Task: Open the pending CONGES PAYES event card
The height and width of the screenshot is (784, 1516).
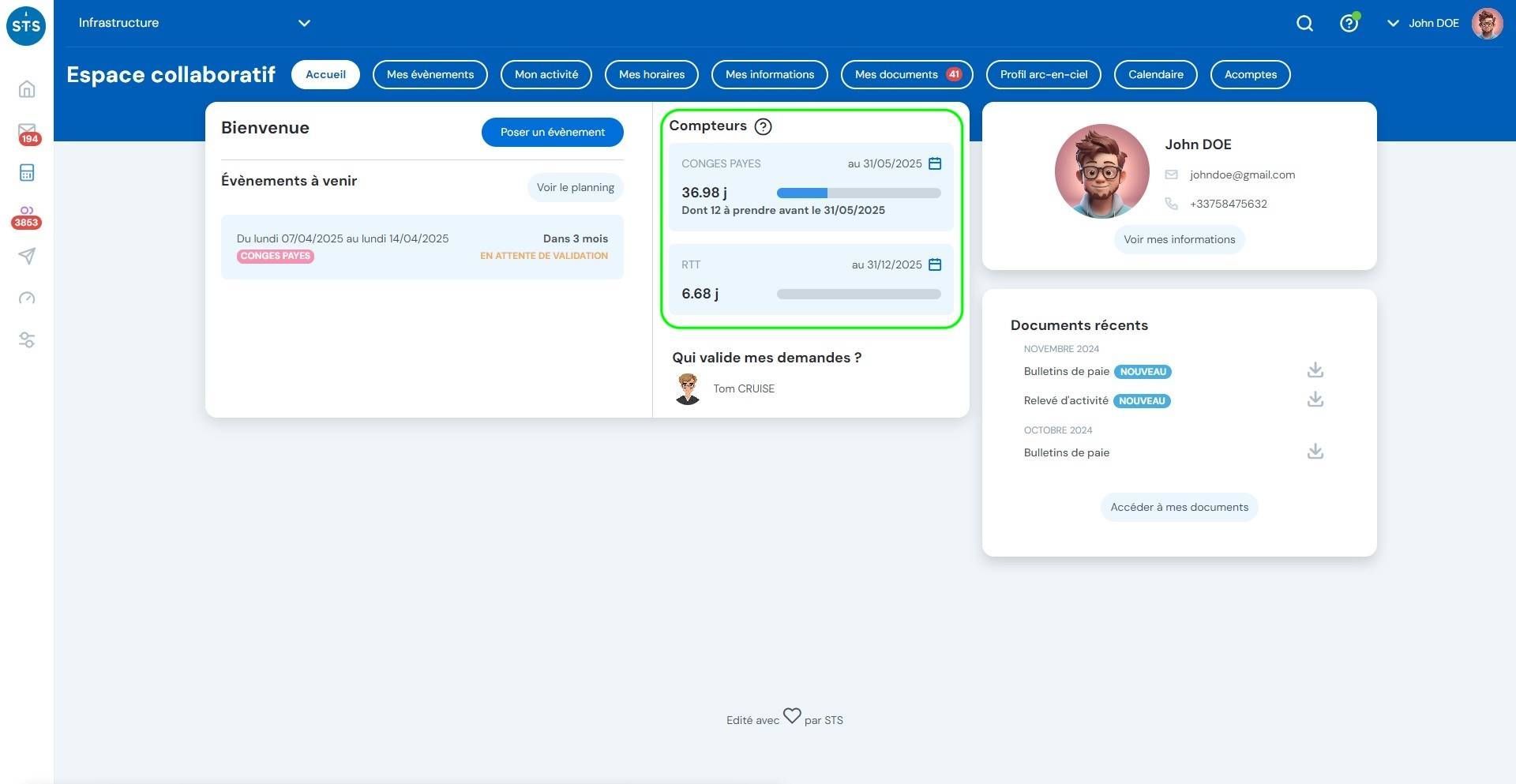Action: pos(422,246)
